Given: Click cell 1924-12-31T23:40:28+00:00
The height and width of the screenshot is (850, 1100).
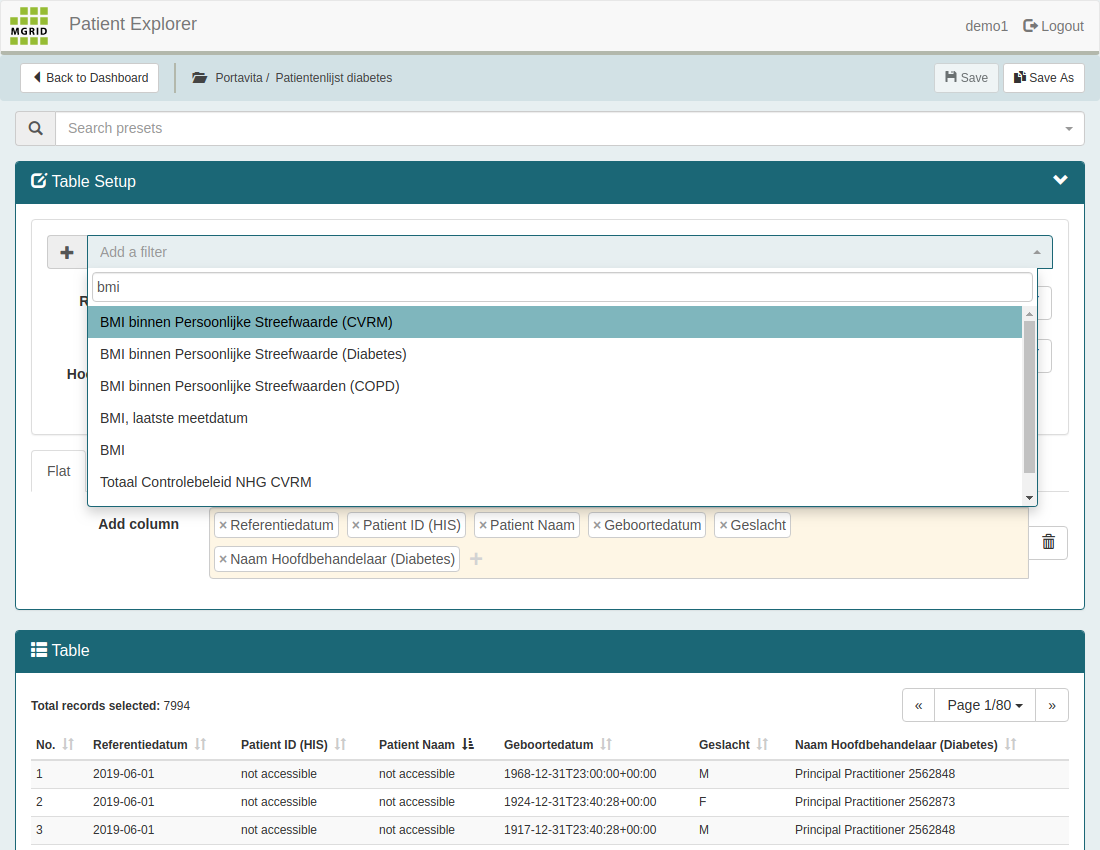Looking at the screenshot, I should pyautogui.click(x=579, y=802).
